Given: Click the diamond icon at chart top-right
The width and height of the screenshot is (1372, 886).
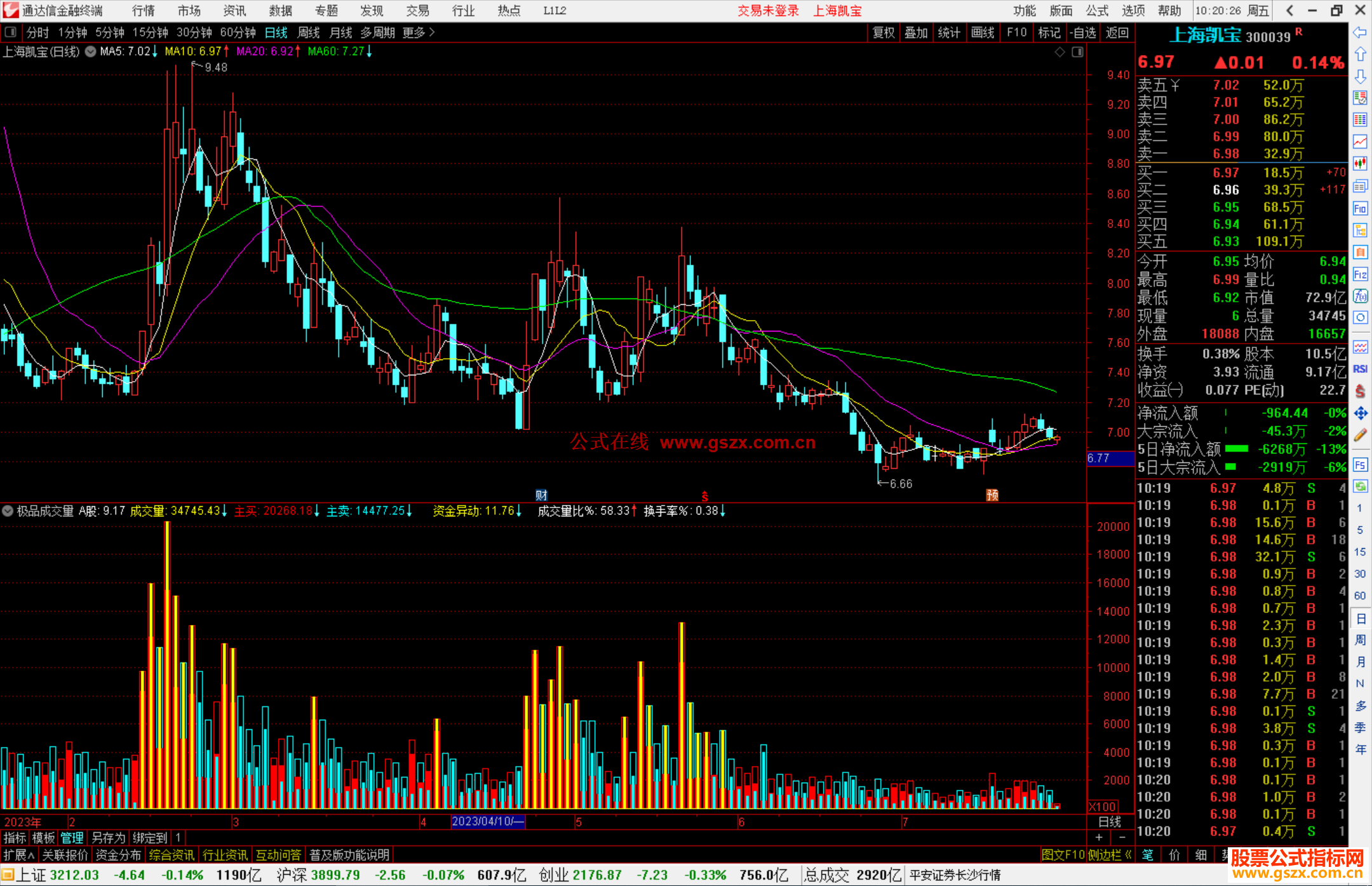Looking at the screenshot, I should [x=1059, y=52].
